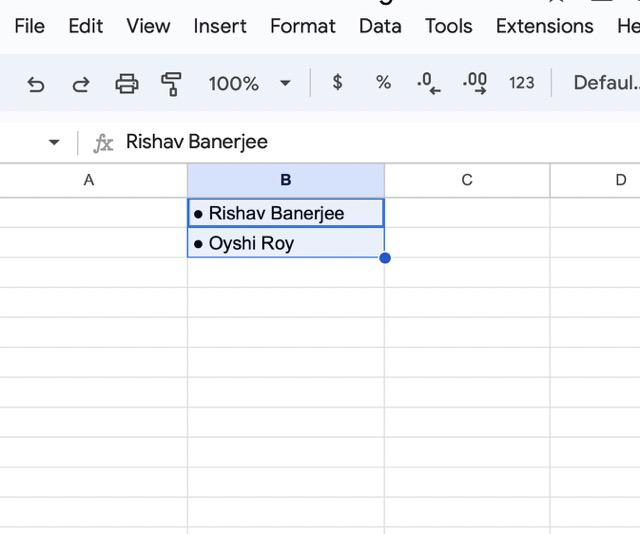The width and height of the screenshot is (640, 534).
Task: Open the Insert menu
Action: 220,26
